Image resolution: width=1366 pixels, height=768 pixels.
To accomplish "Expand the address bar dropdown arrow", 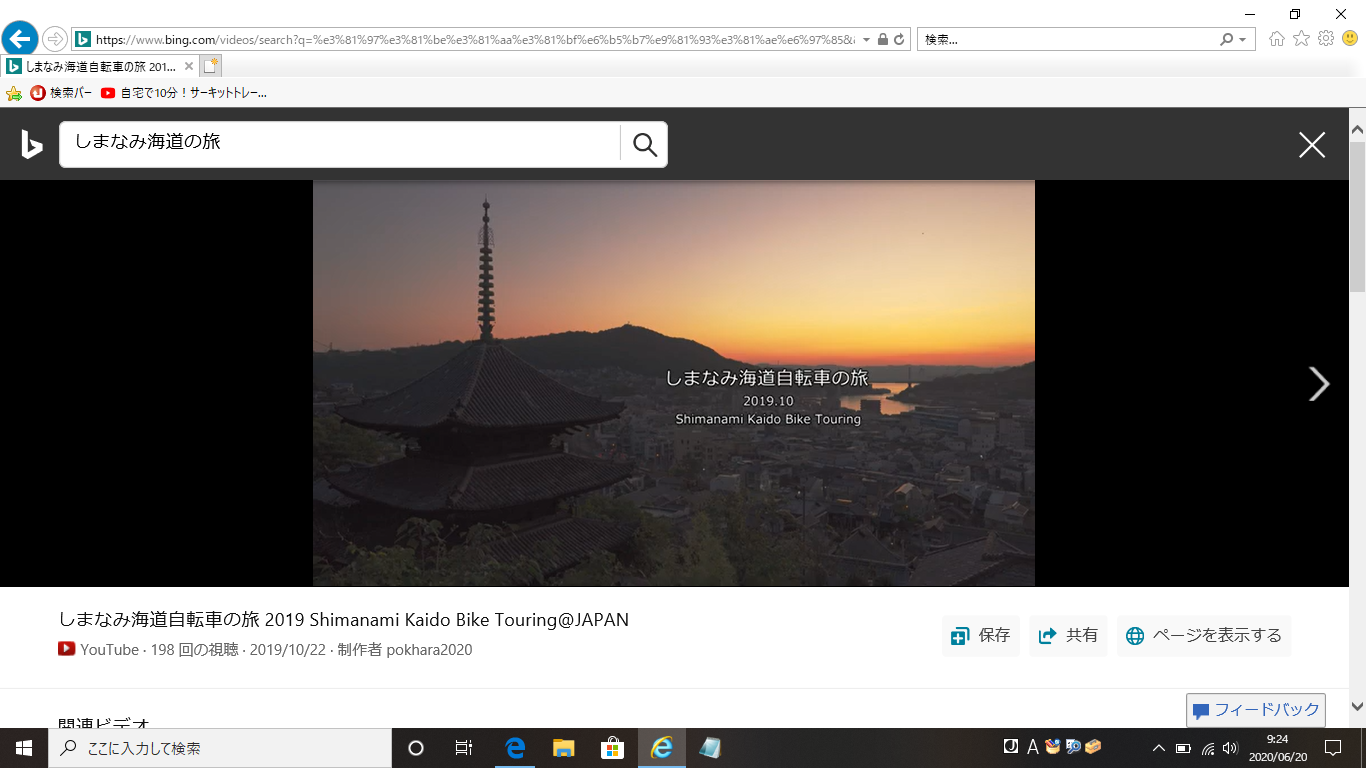I will pos(866,40).
